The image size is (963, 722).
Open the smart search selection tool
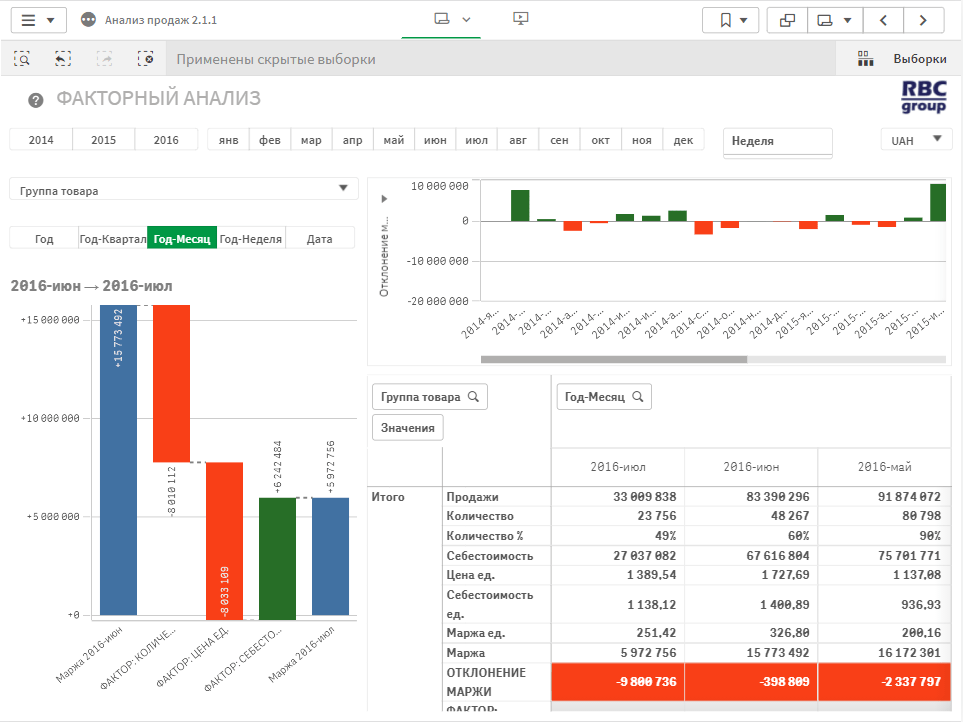point(21,59)
